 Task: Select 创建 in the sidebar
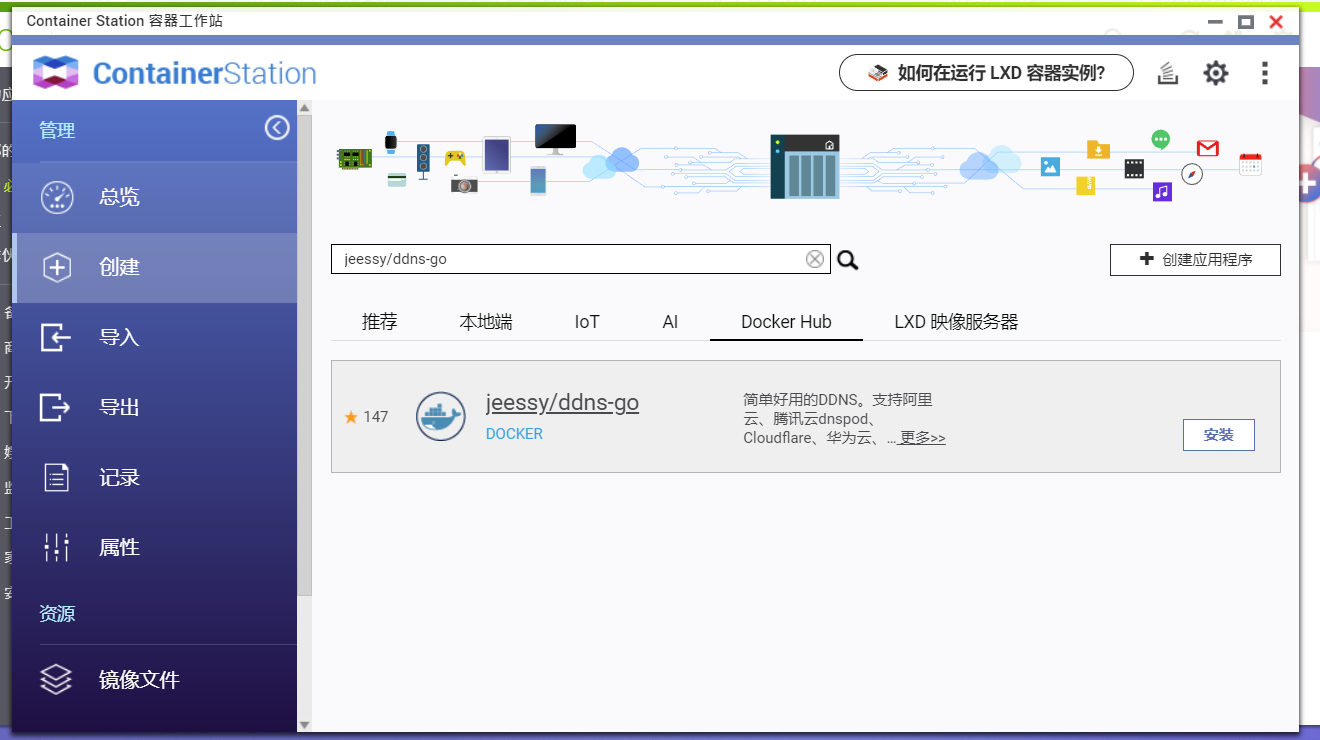[155, 267]
